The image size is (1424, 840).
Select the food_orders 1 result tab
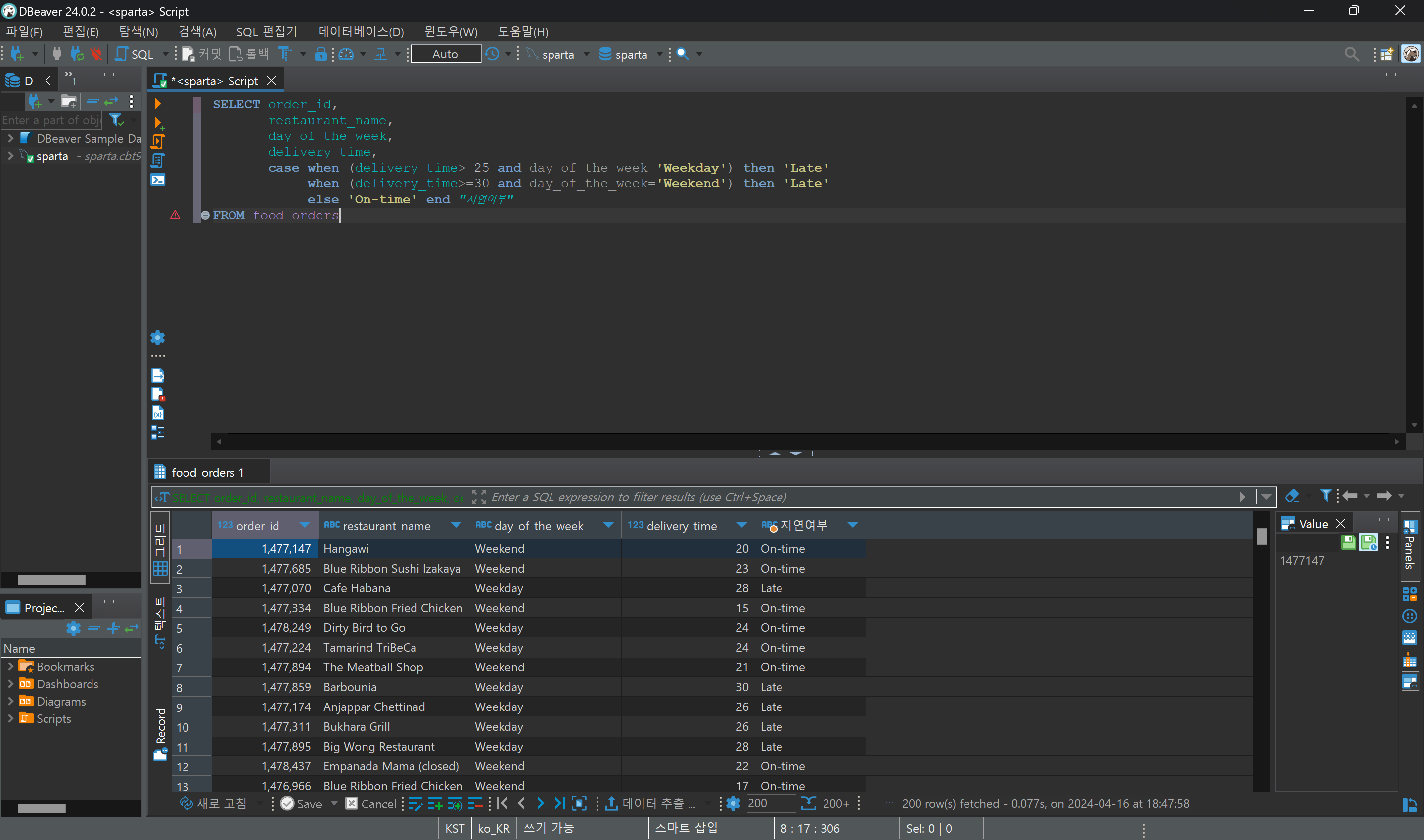pyautogui.click(x=207, y=472)
